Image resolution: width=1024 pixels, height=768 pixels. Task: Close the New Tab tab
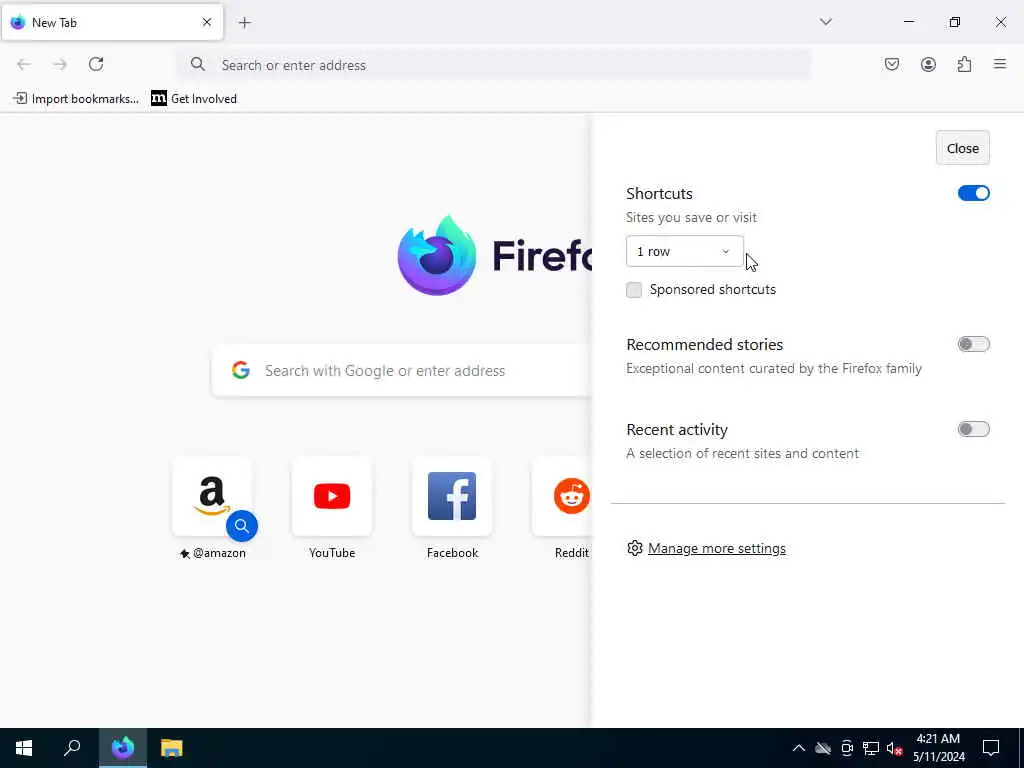(x=207, y=22)
